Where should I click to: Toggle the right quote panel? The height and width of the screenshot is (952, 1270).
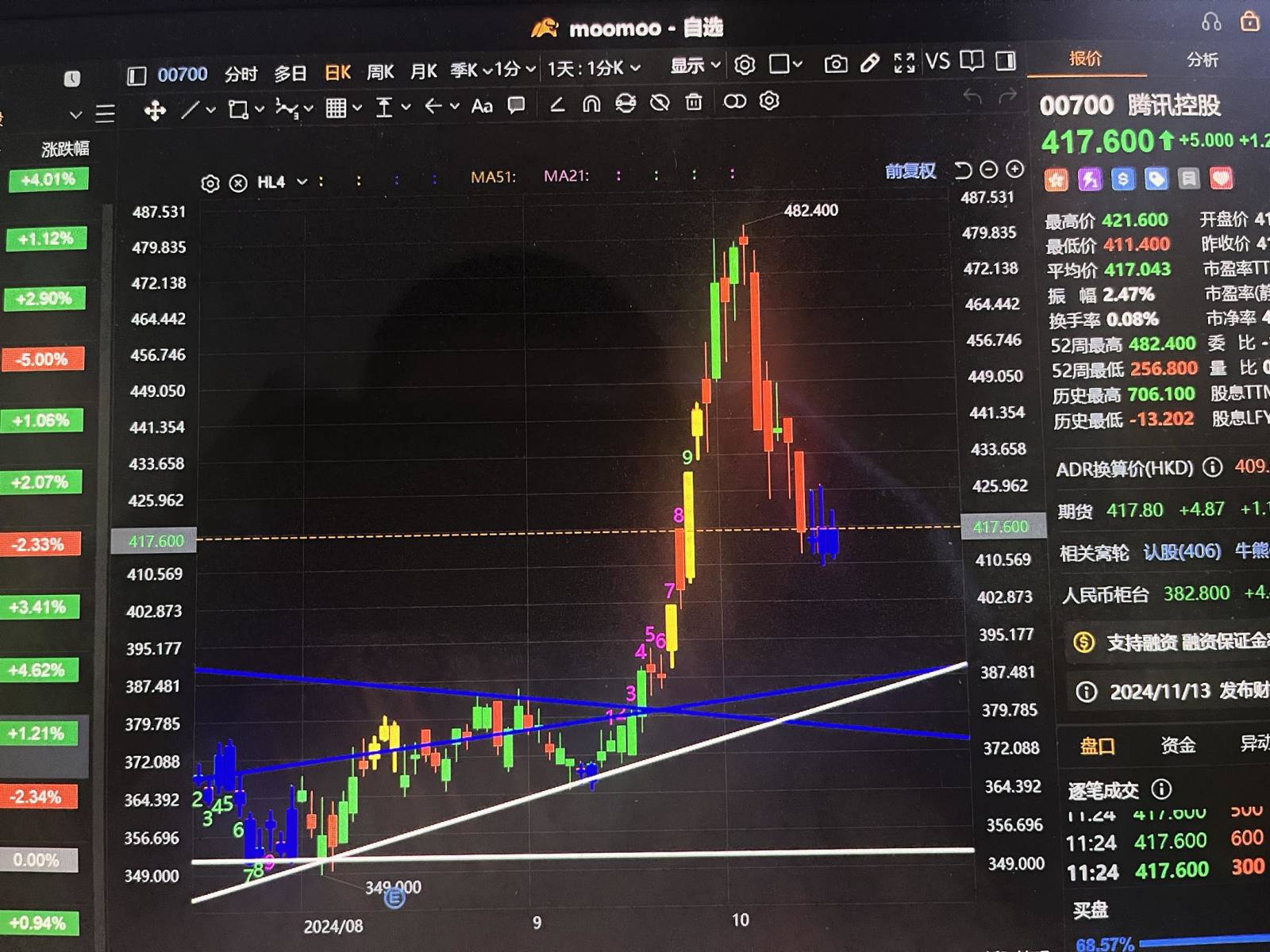click(1006, 60)
